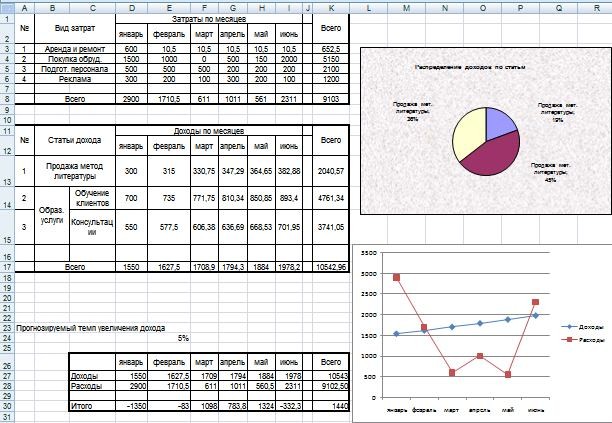This screenshot has width=612, height=423.
Task: Click the Select All corner box
Action: [7, 8]
